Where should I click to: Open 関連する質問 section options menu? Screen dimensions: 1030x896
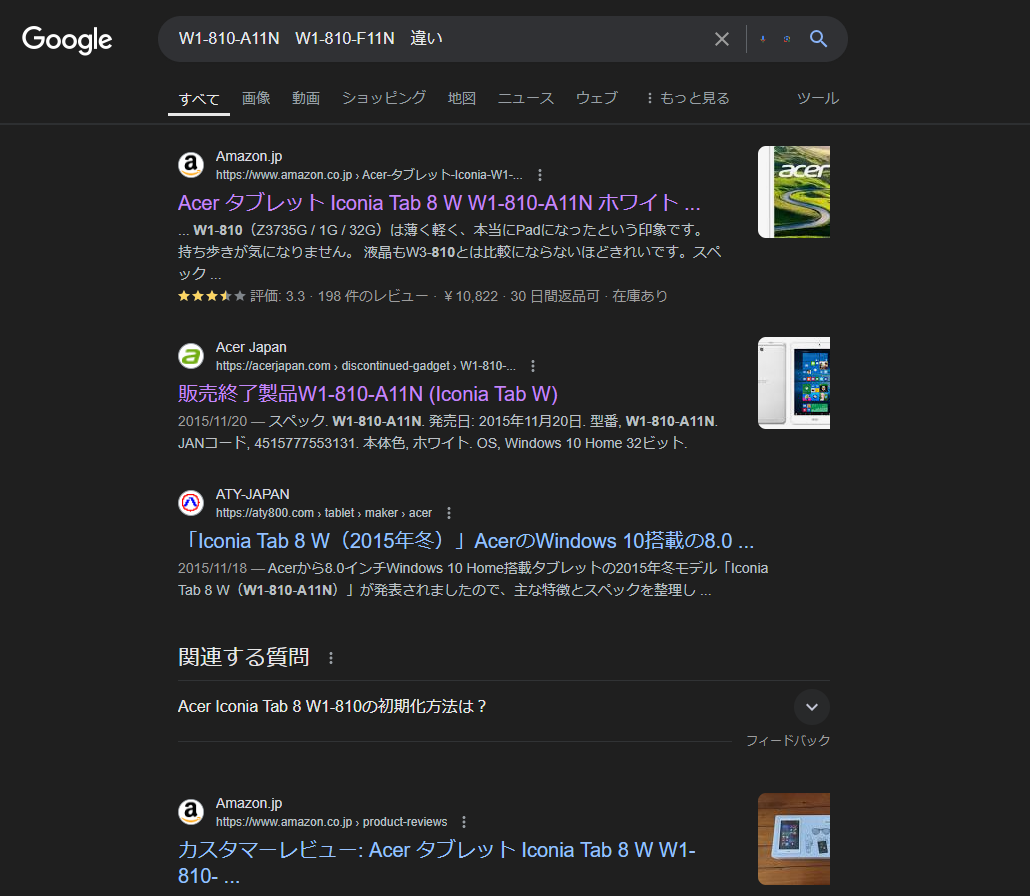pos(331,658)
